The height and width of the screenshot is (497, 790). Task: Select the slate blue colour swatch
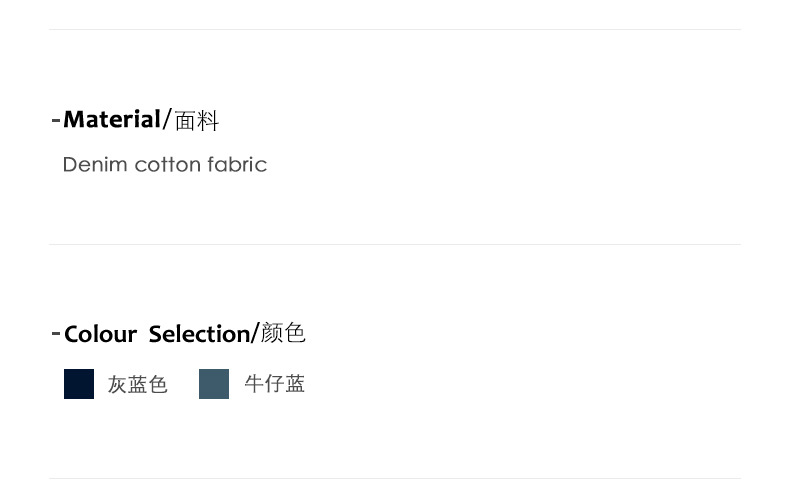click(214, 384)
